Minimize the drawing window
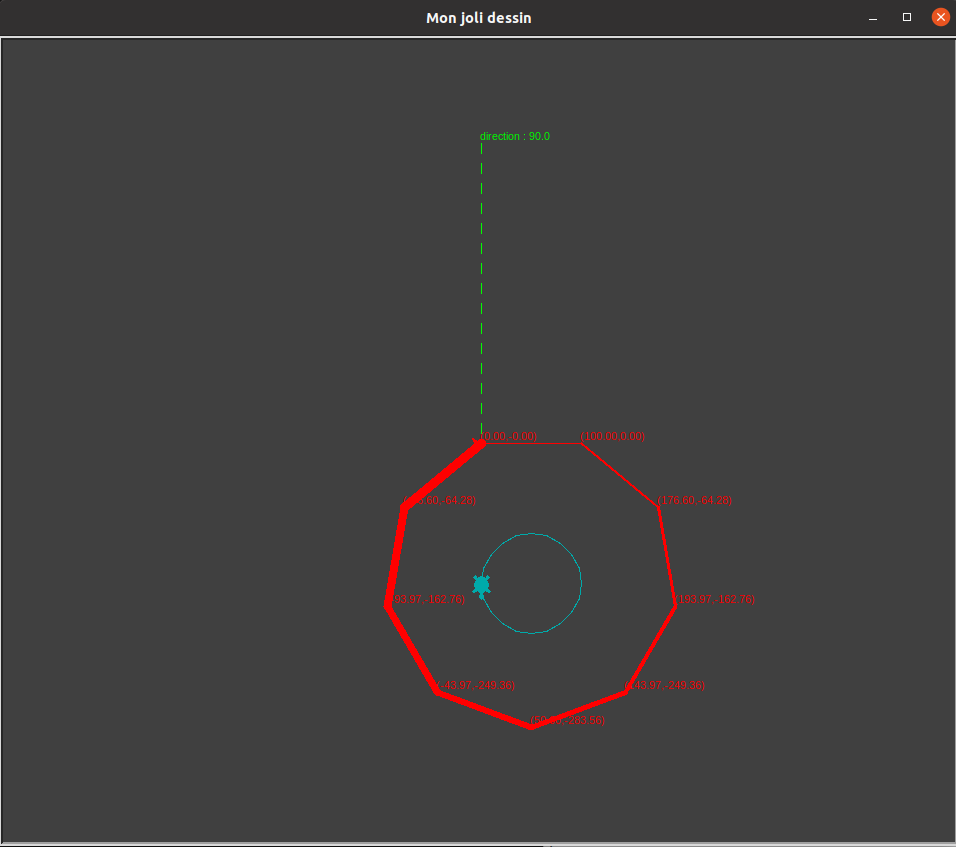The image size is (956, 847). tap(873, 17)
